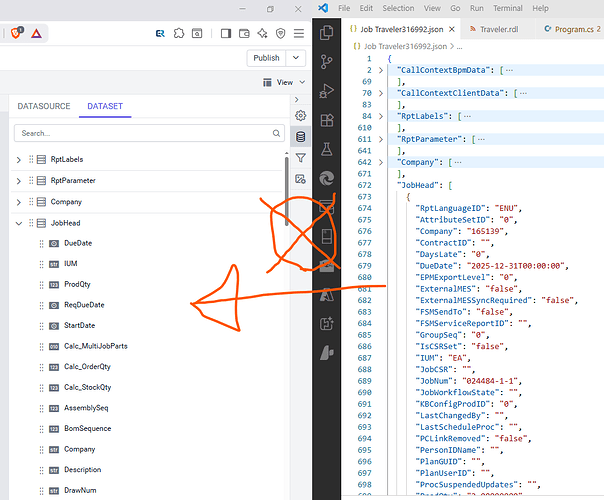The image size is (604, 500).
Task: Open VS Code Edit menu
Action: [x=366, y=8]
